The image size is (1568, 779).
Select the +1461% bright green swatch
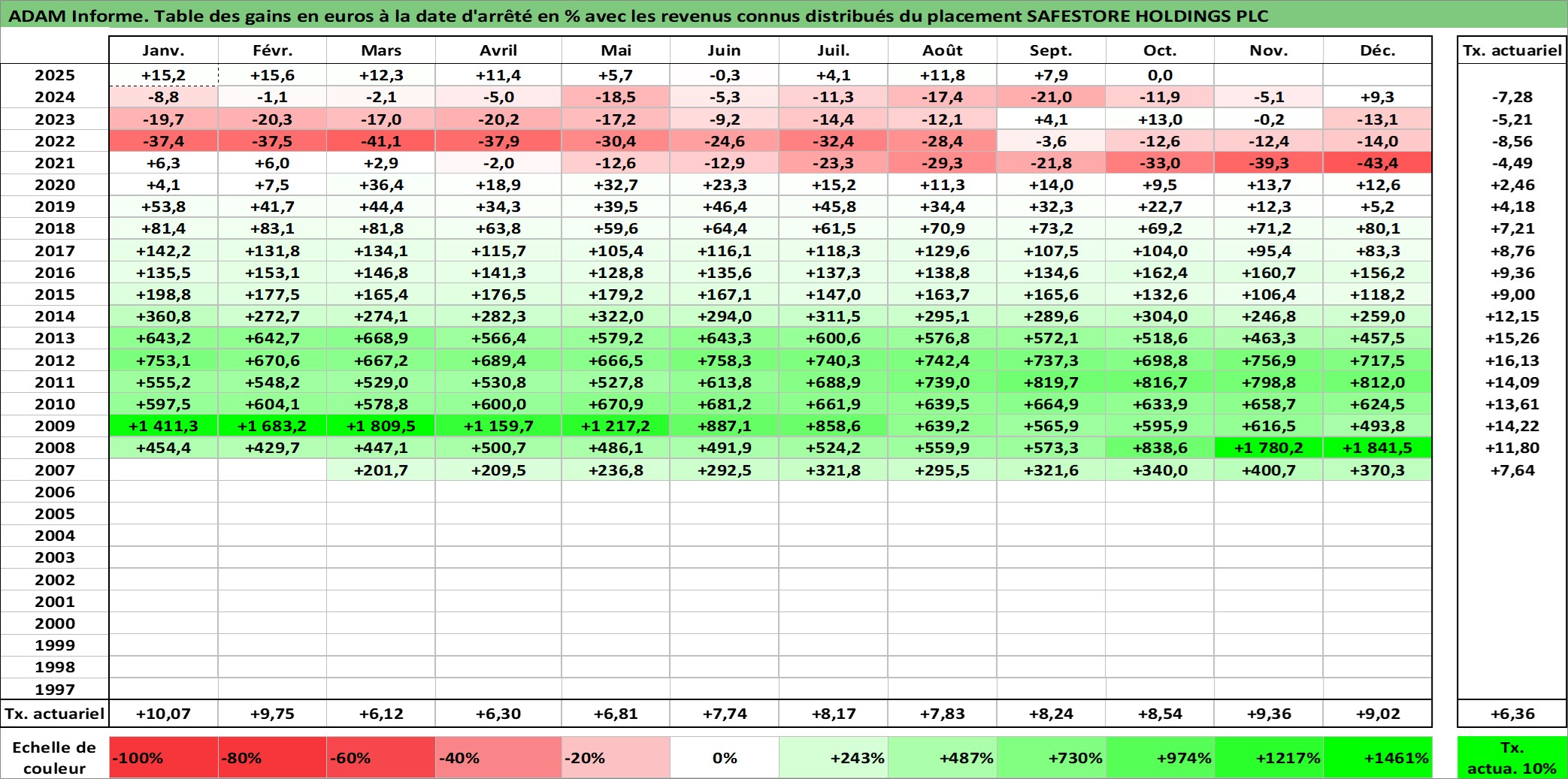(1377, 757)
